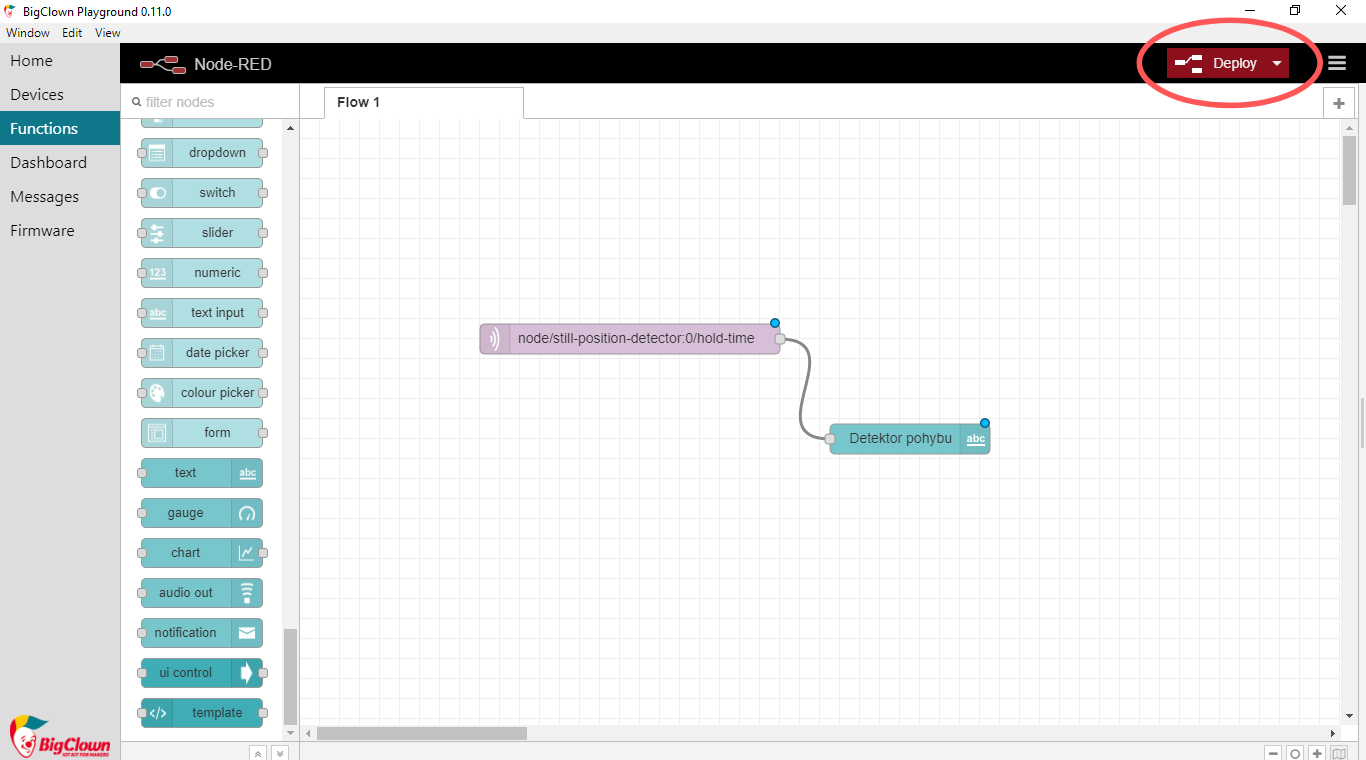The width and height of the screenshot is (1366, 760).
Task: Click the canvas vertical scrollbar thumb
Action: click(1349, 170)
